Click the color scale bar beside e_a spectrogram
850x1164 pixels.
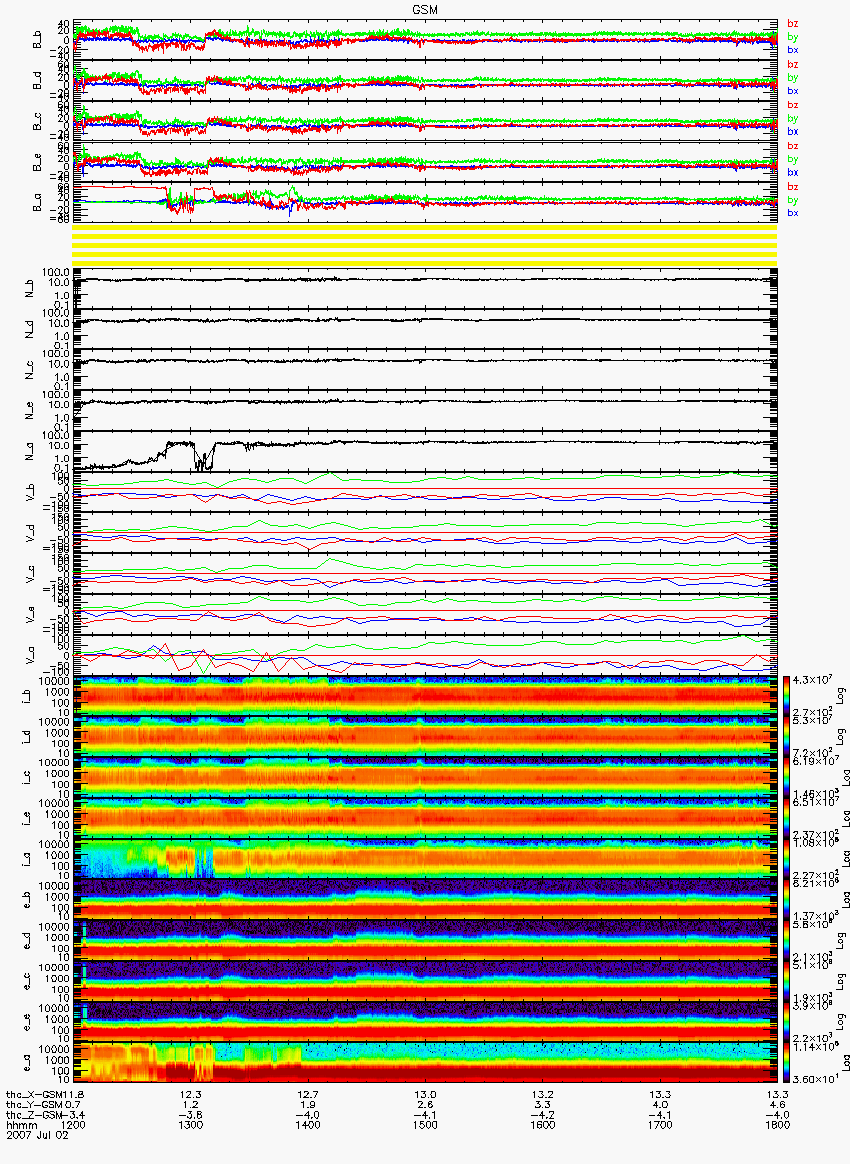point(787,1062)
